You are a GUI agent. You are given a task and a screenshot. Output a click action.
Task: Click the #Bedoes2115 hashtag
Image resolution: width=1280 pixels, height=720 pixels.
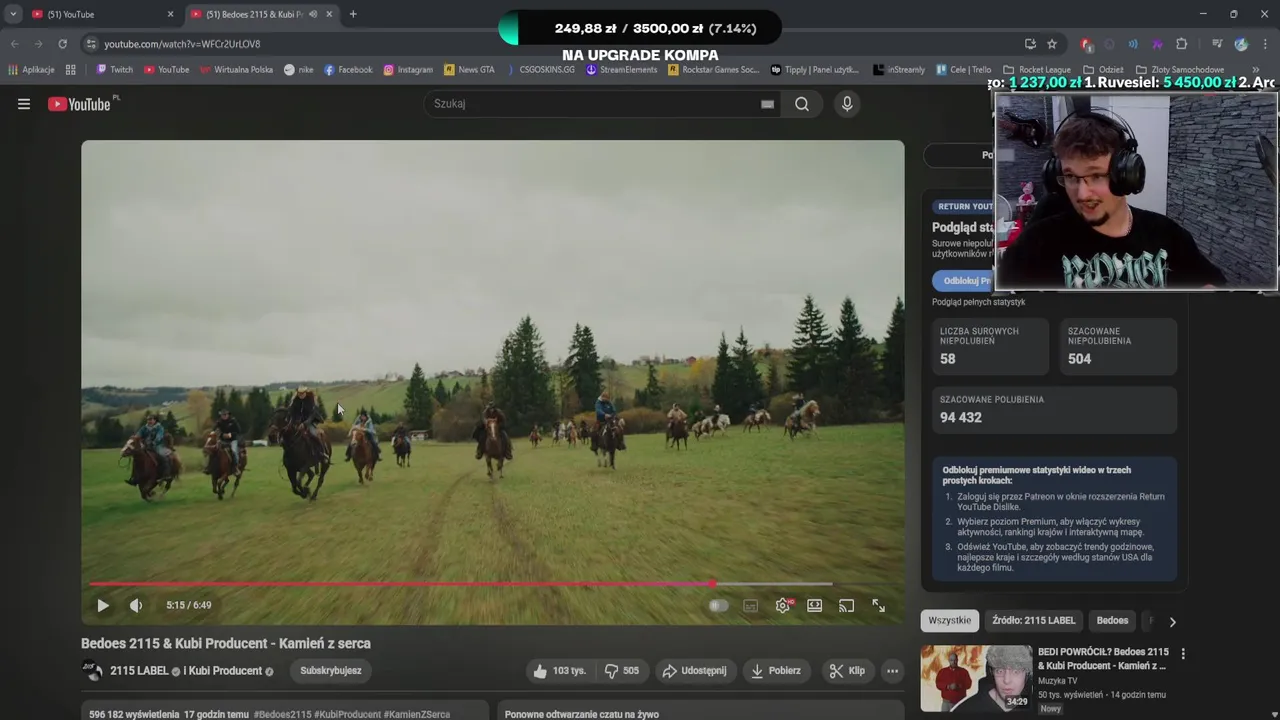coord(285,715)
